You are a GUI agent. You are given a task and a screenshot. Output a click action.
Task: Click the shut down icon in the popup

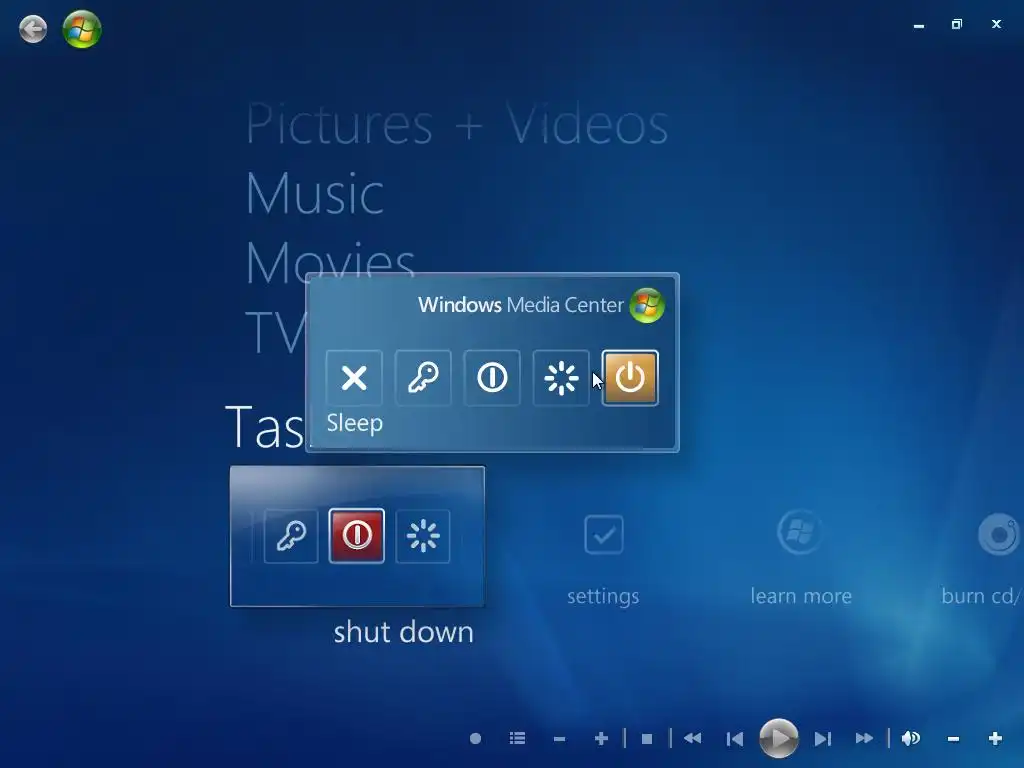tap(492, 377)
